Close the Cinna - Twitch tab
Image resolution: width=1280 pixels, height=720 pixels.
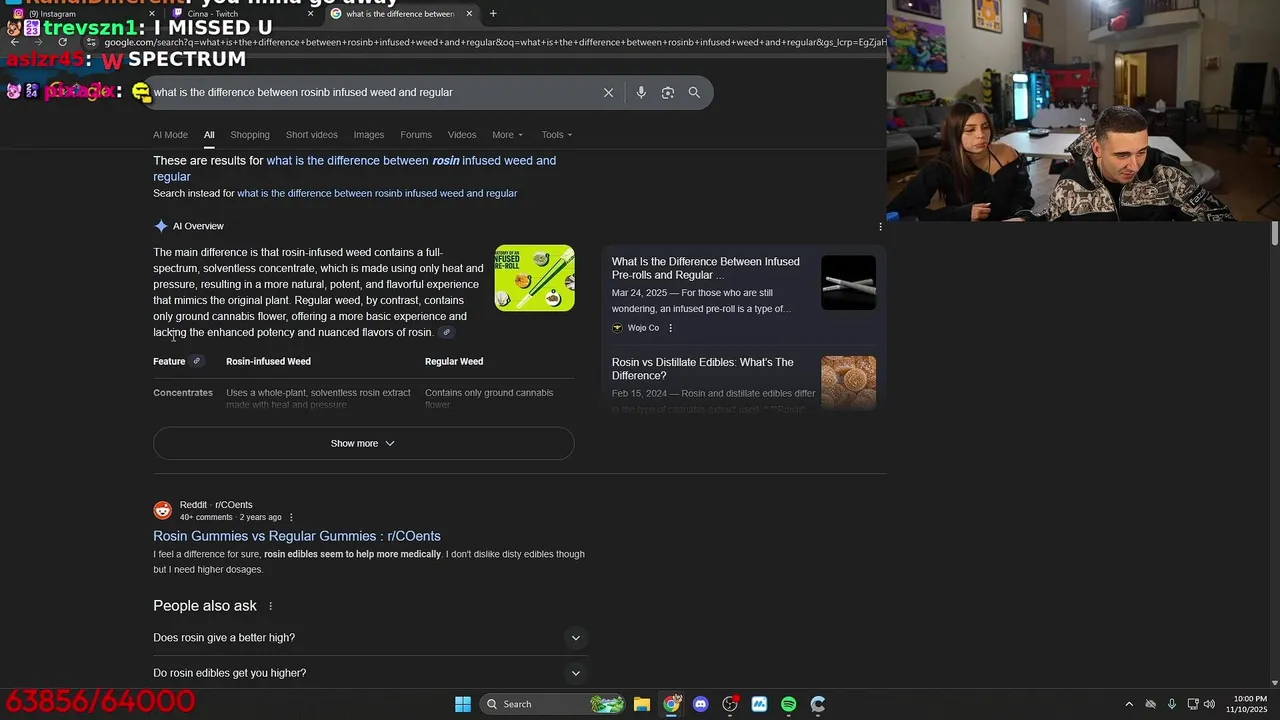pyautogui.click(x=310, y=14)
